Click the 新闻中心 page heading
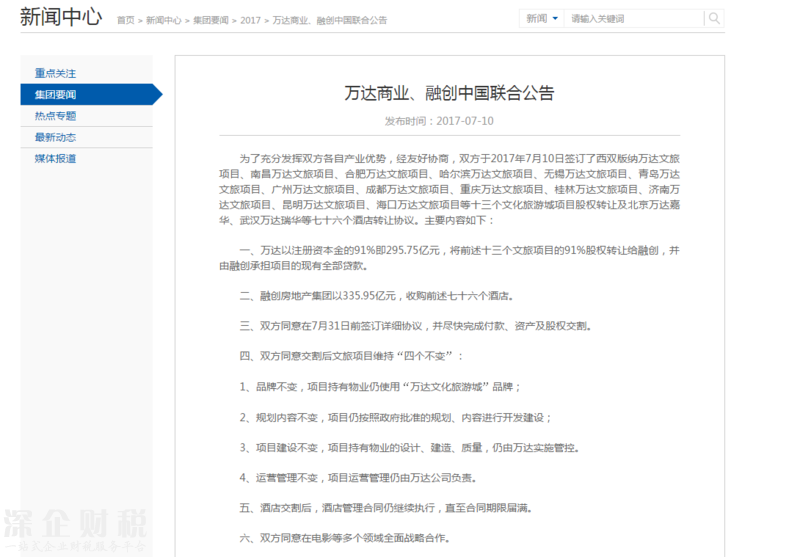This screenshot has width=800, height=557. pyautogui.click(x=61, y=17)
